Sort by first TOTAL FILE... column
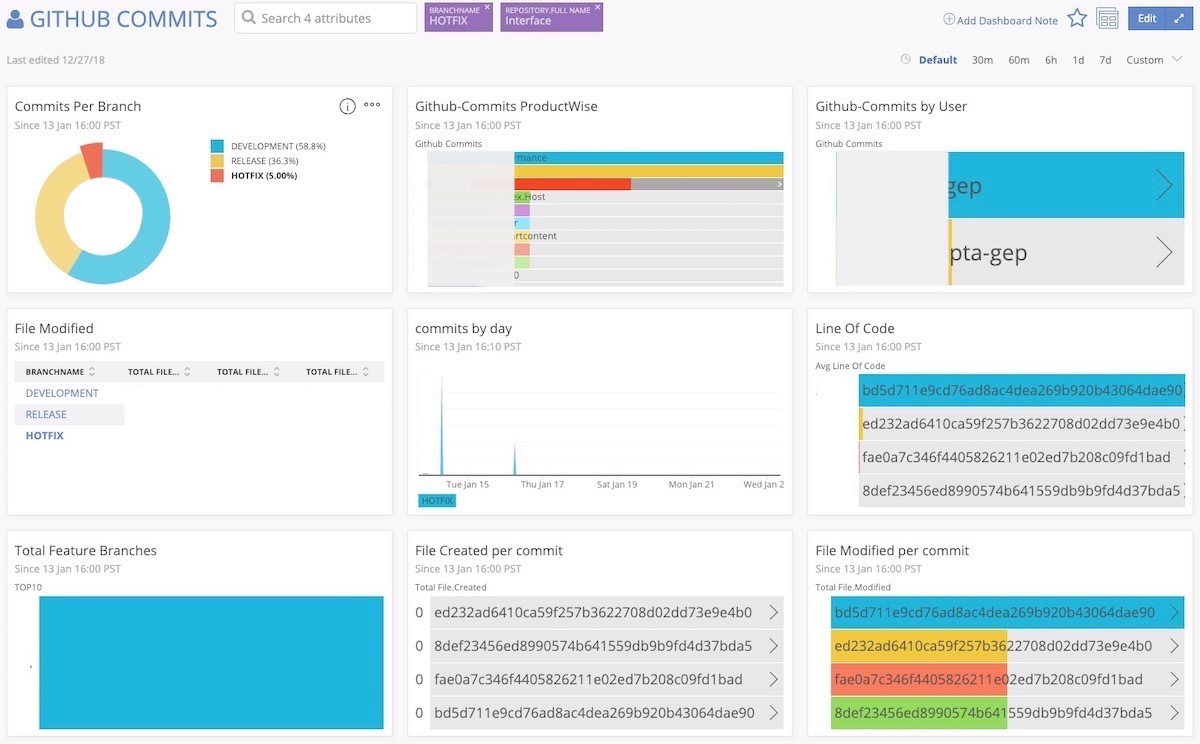 click(160, 372)
